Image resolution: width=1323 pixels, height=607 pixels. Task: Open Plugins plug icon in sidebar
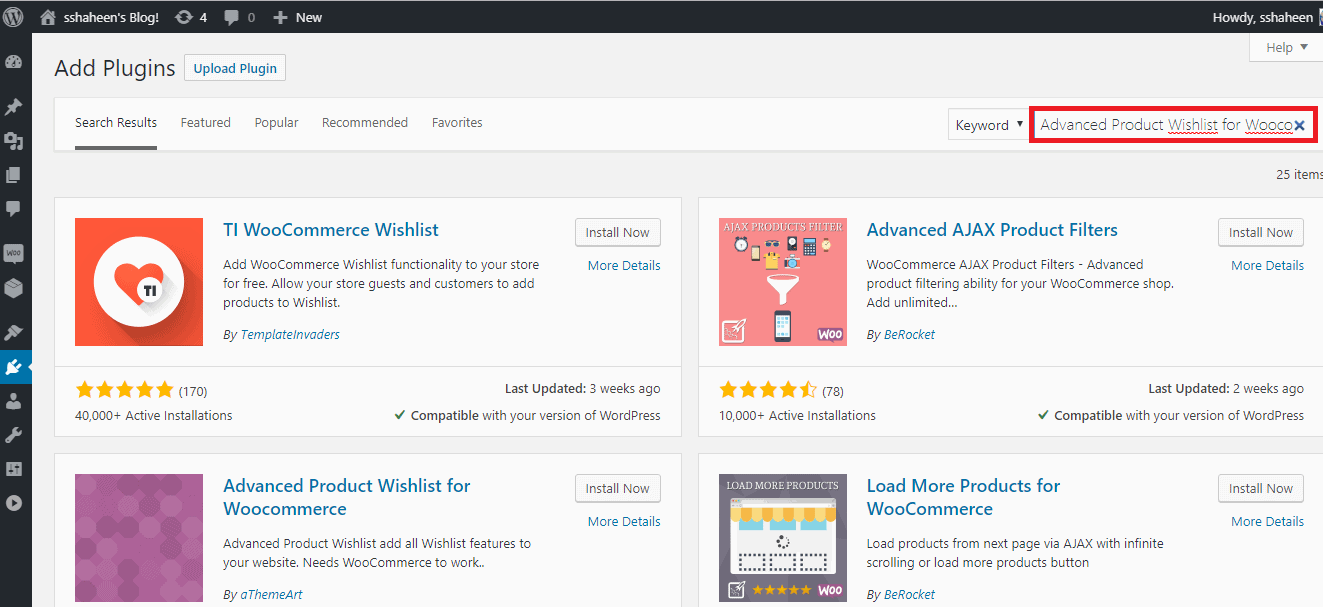tap(14, 367)
